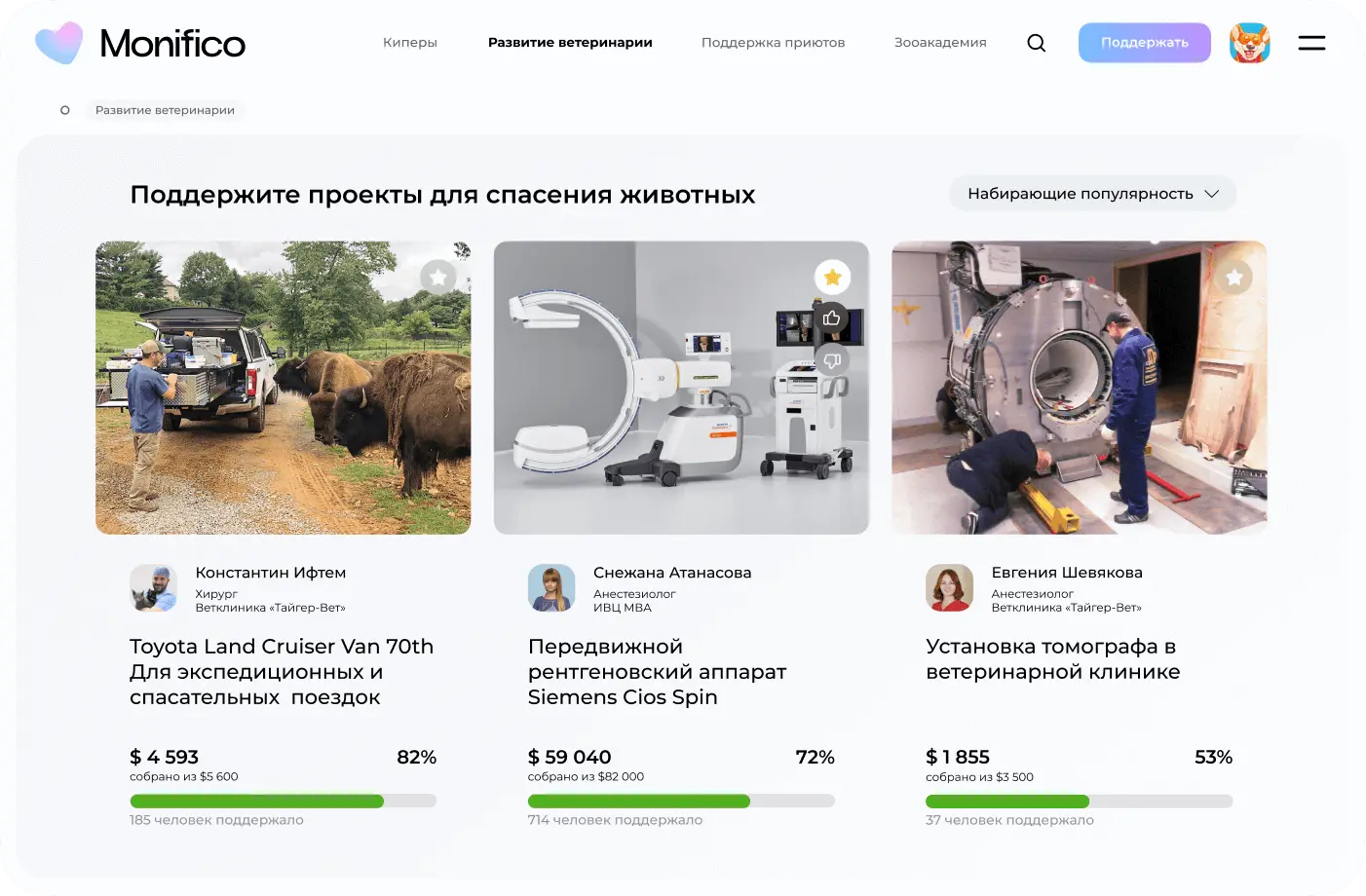1366x896 pixels.
Task: Click the Поддержать button
Action: pyautogui.click(x=1145, y=43)
